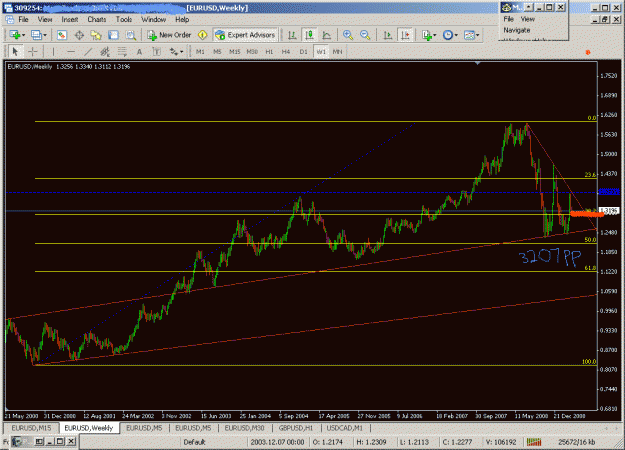This screenshot has height=450, width=625.
Task: Switch timeframe to M30
Action: pos(252,52)
